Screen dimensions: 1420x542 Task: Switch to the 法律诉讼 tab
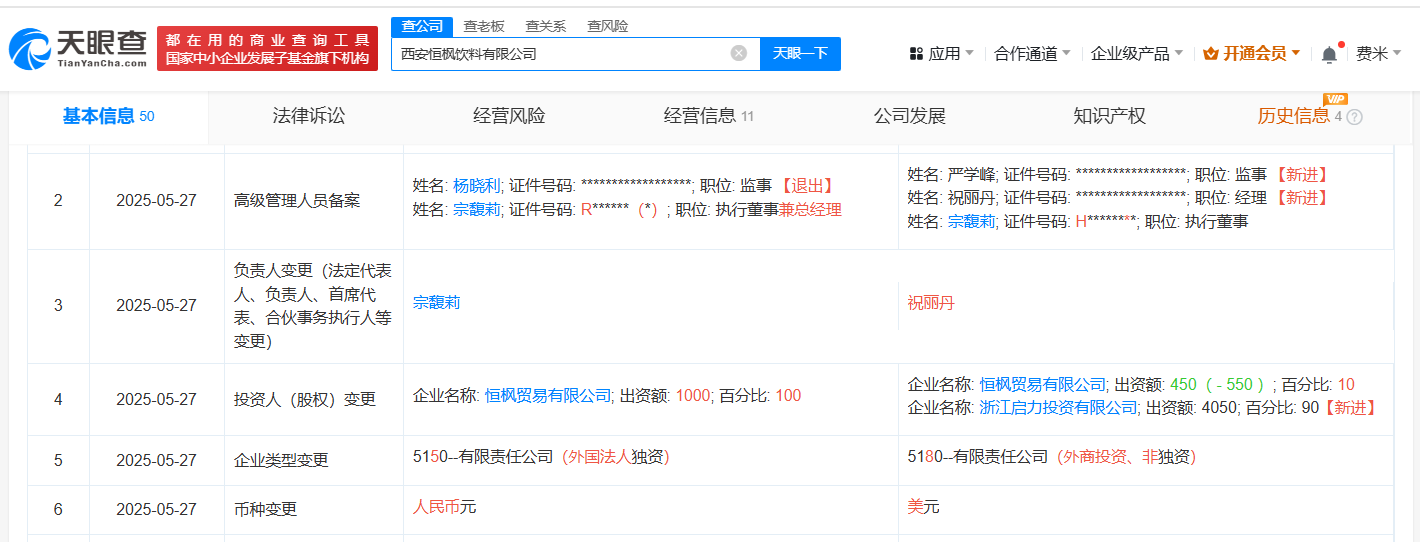(309, 116)
